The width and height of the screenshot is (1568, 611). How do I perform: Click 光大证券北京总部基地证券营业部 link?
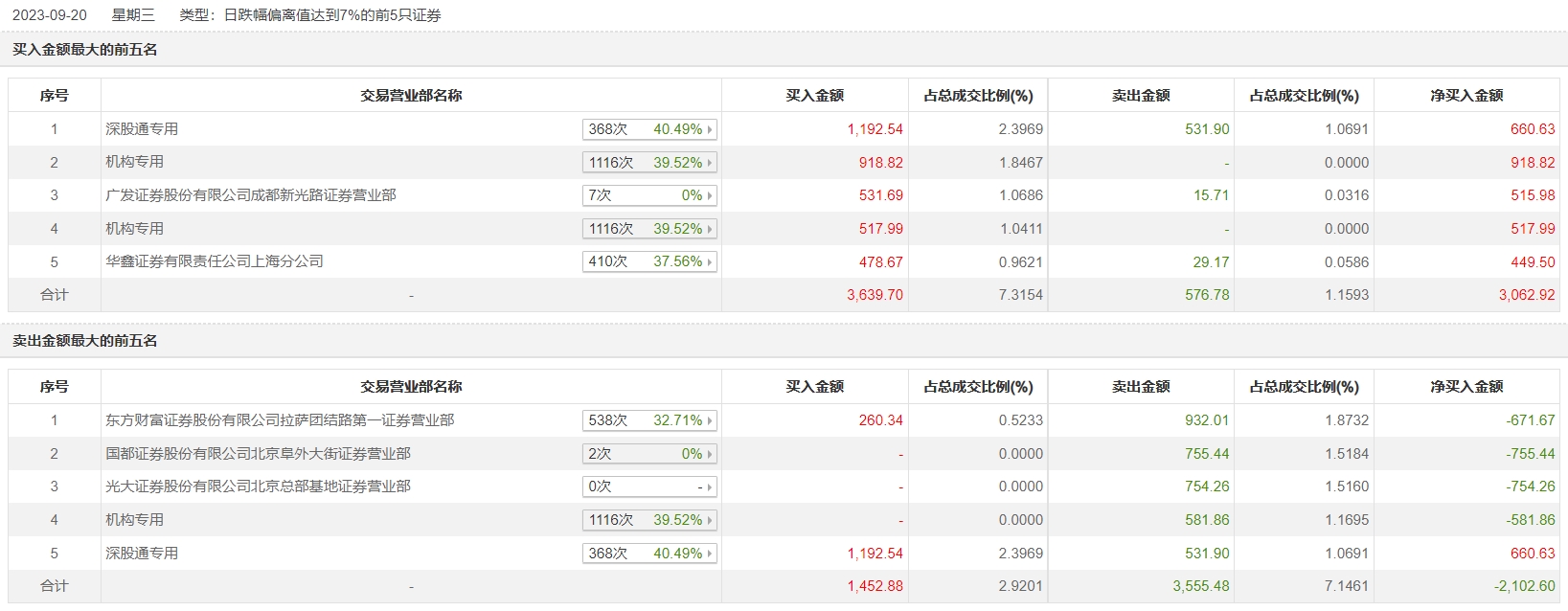tap(258, 487)
